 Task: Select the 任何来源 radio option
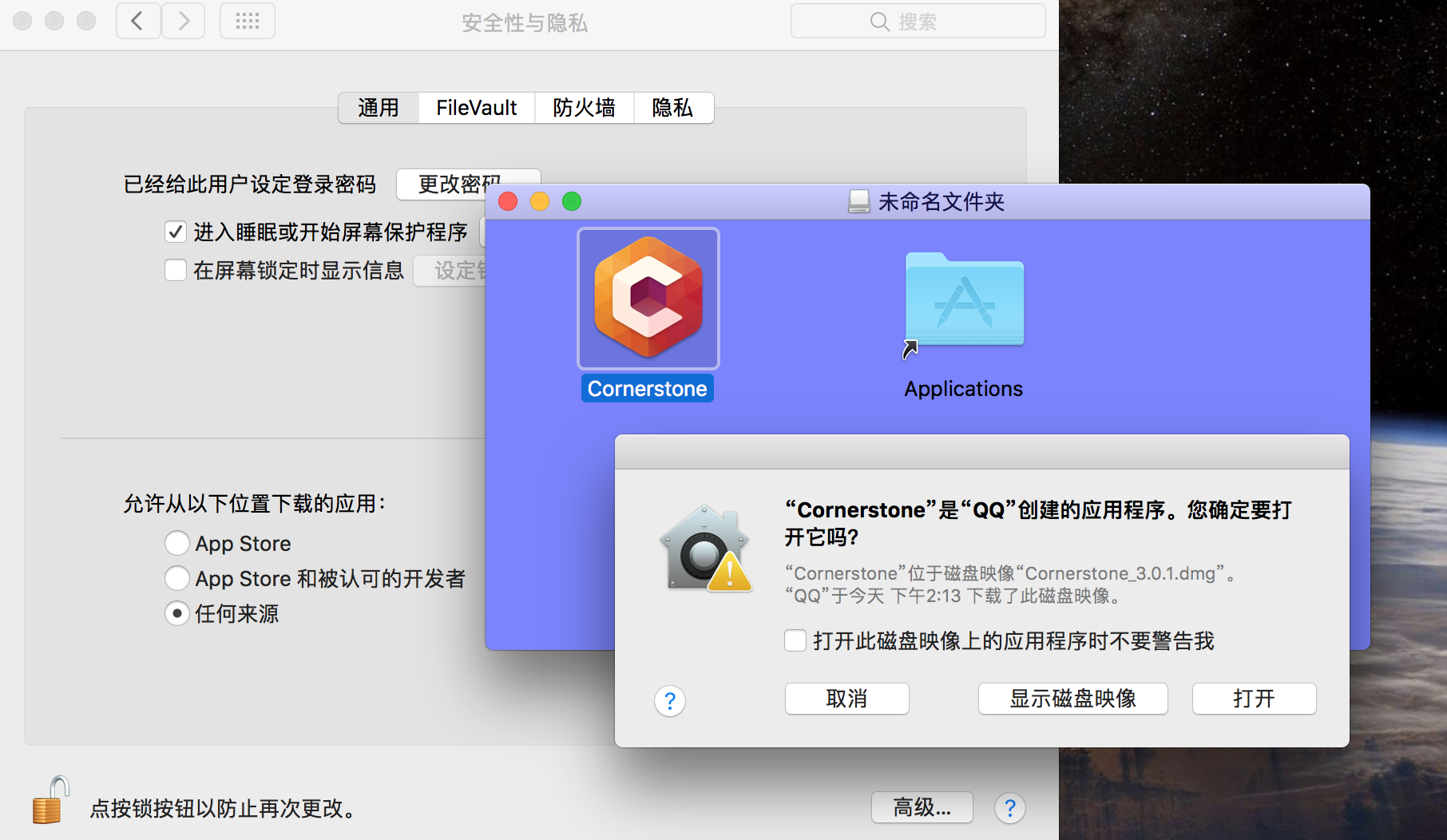176,613
